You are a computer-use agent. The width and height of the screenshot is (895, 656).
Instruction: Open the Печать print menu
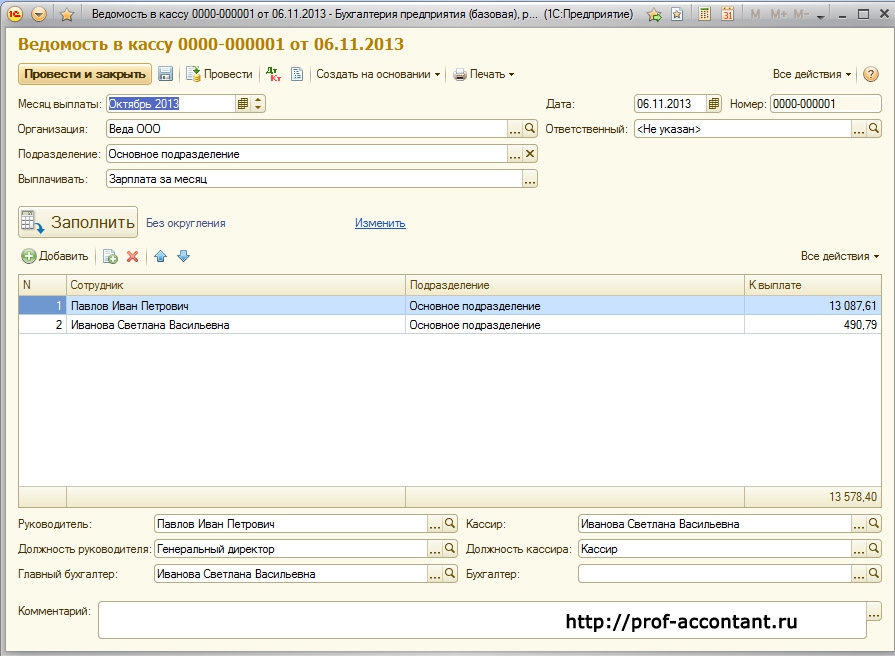point(483,74)
